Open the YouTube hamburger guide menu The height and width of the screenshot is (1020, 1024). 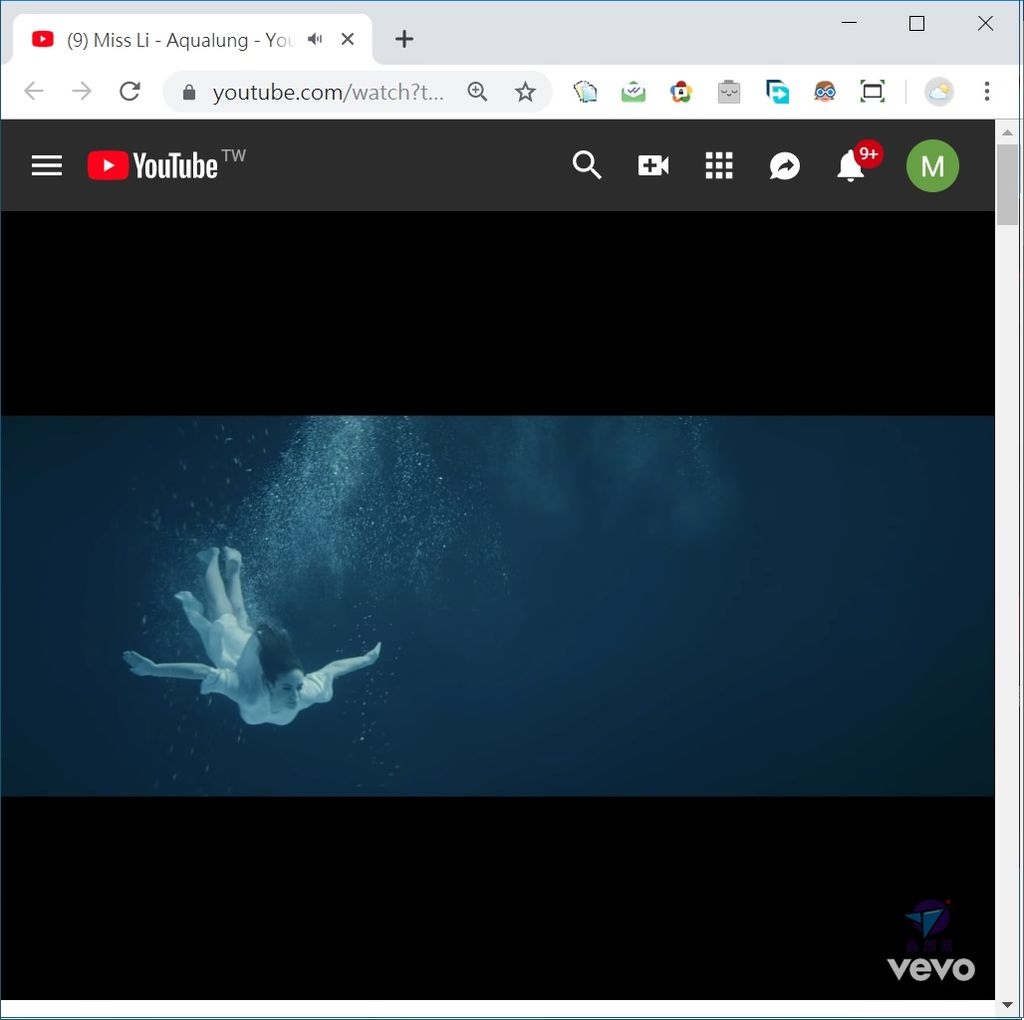46,165
